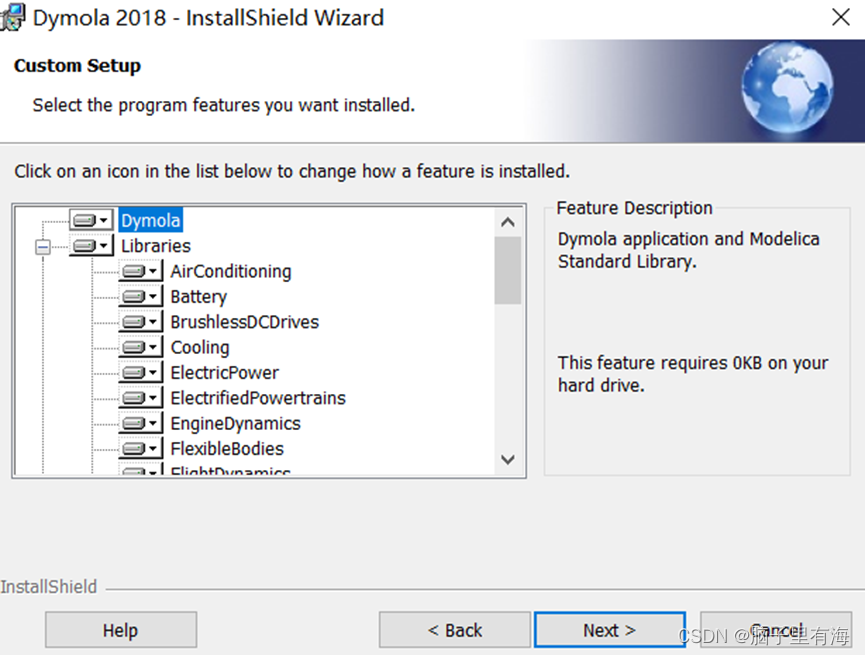Open the Dymola feature install dropdown icon
This screenshot has height=655, width=865.
pos(92,220)
